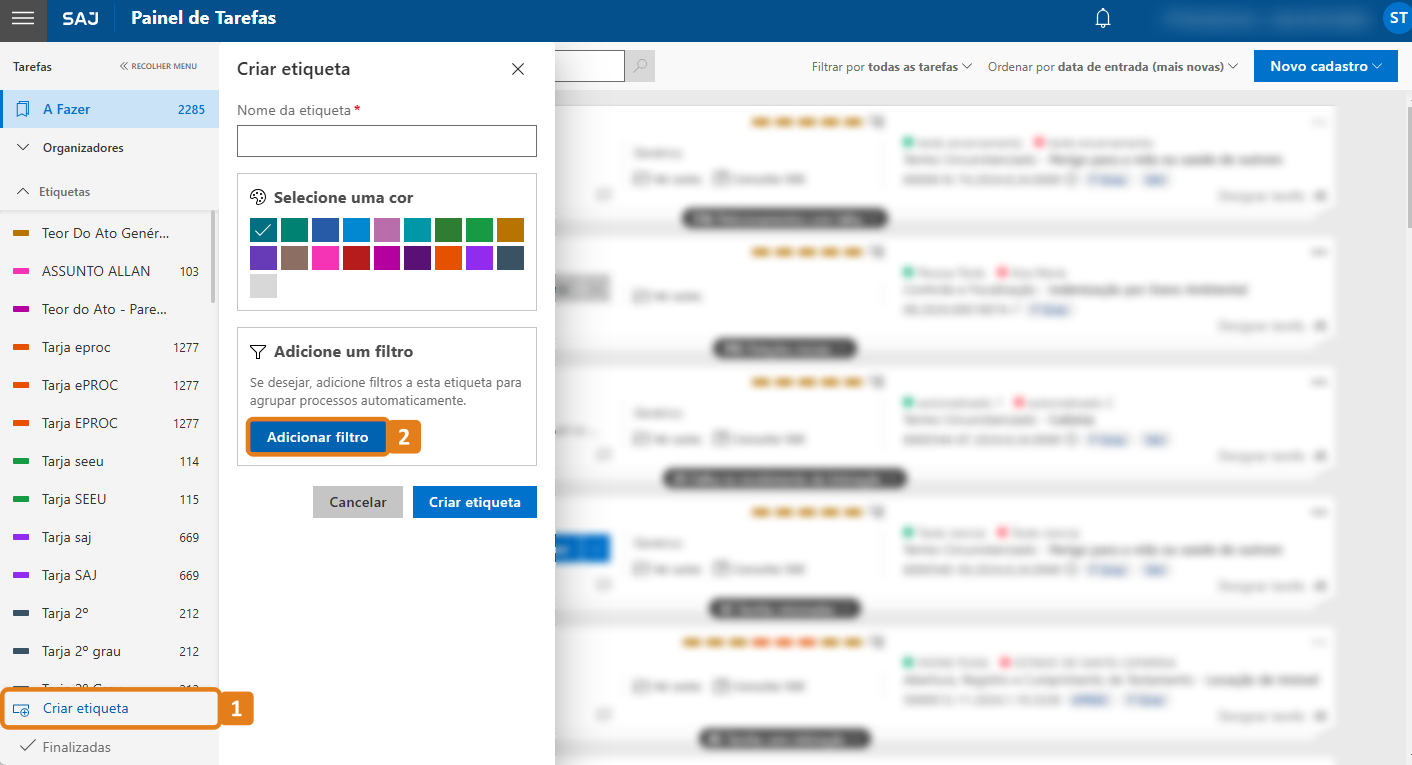This screenshot has height=765, width=1412.
Task: Click the blue Criar etiqueta submit button
Action: tap(474, 502)
